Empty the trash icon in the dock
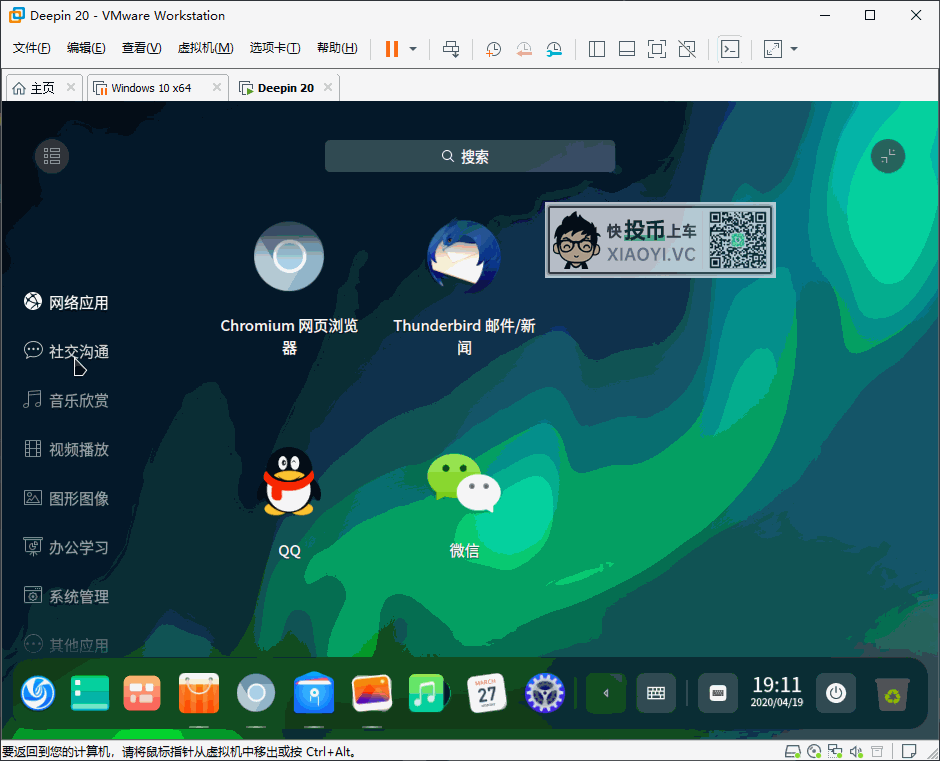940x761 pixels. point(891,693)
